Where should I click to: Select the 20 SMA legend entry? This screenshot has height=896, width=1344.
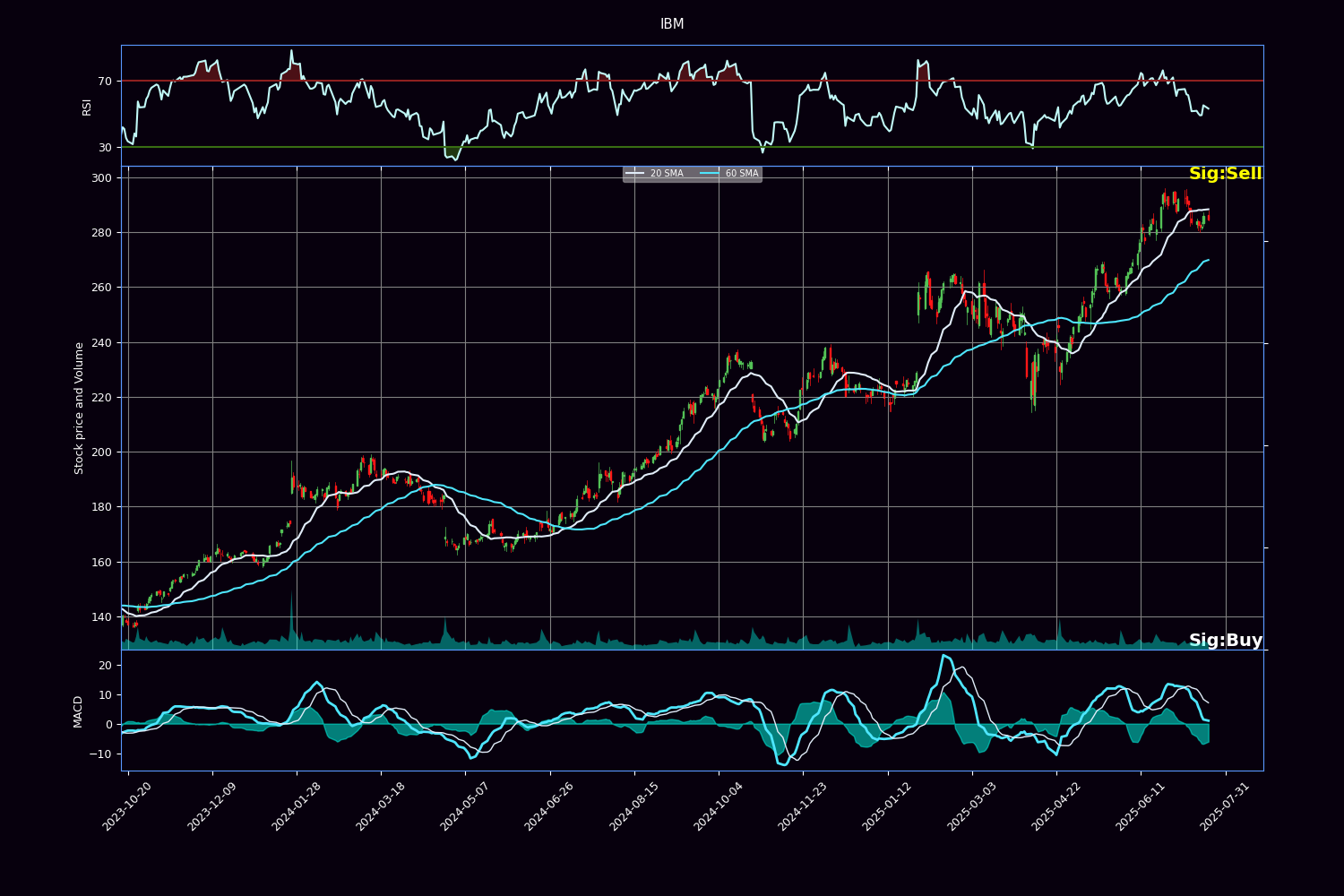655,174
